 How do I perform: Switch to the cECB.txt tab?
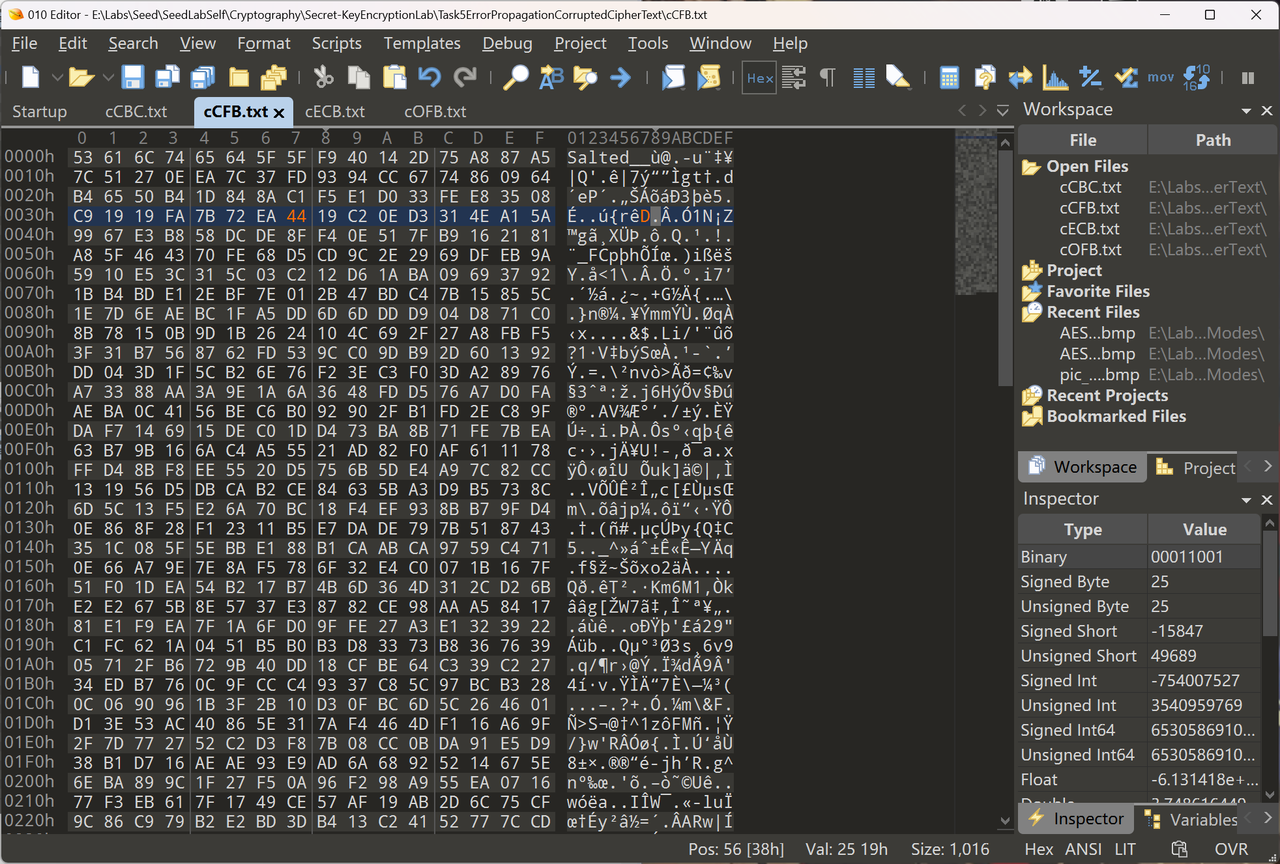click(335, 111)
